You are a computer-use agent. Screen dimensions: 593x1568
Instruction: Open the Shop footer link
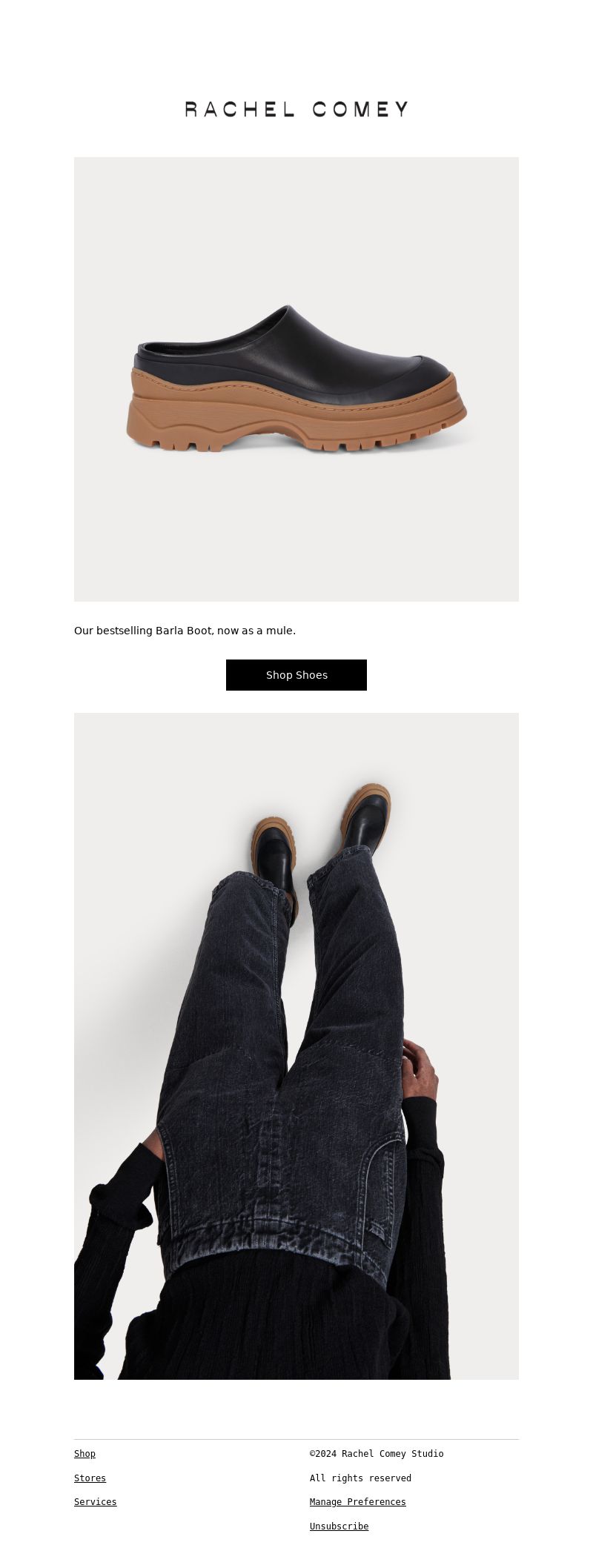pos(85,1454)
